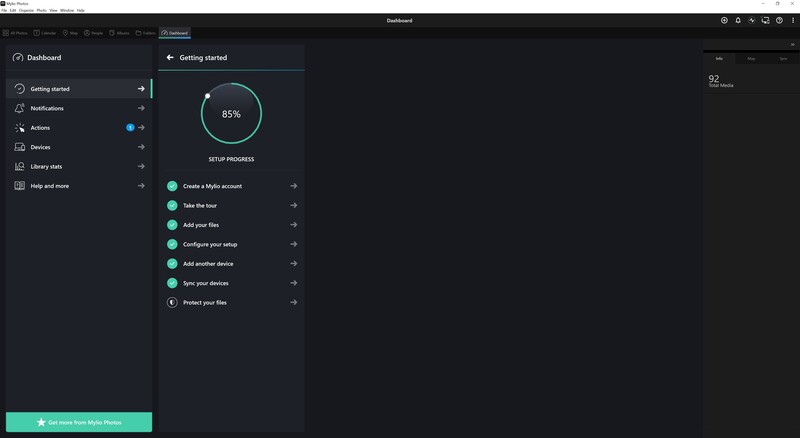Switch to the Info tab in right panel
The image size is (800, 438).
click(x=719, y=59)
